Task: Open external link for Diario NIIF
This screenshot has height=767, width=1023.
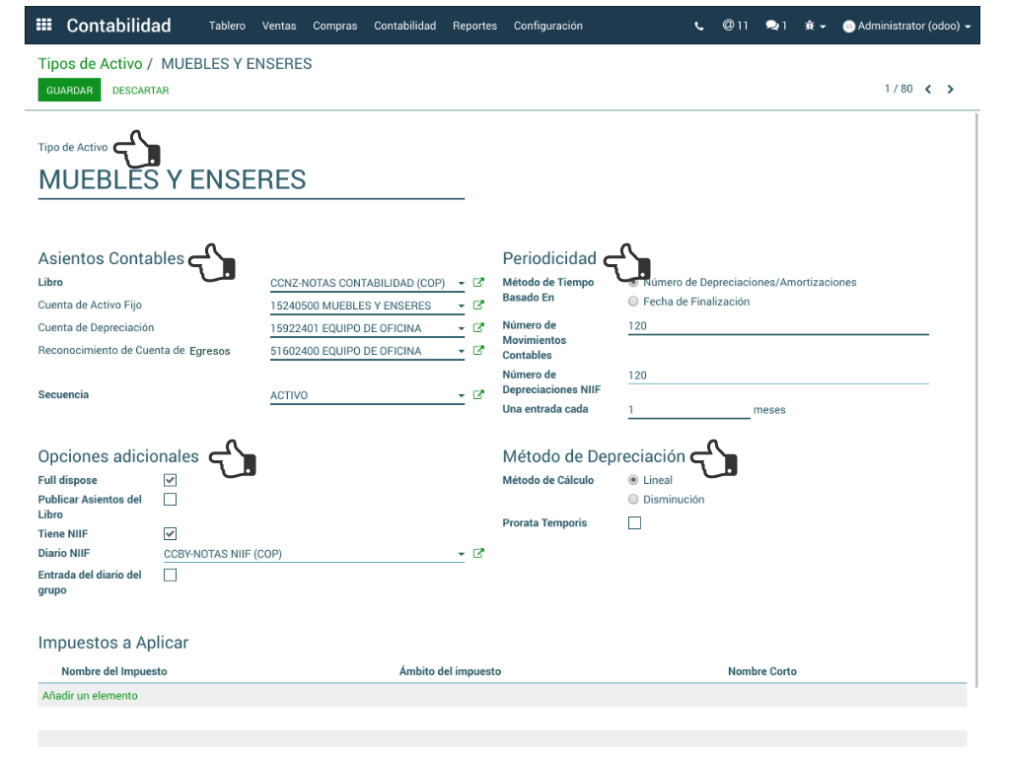Action: pyautogui.click(x=478, y=553)
